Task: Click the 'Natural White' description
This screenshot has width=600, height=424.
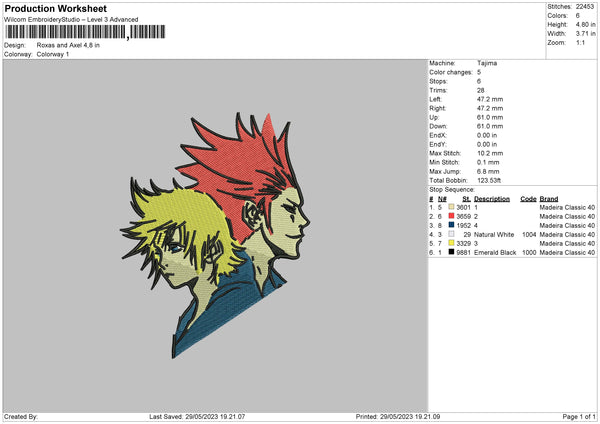Action: pyautogui.click(x=494, y=235)
